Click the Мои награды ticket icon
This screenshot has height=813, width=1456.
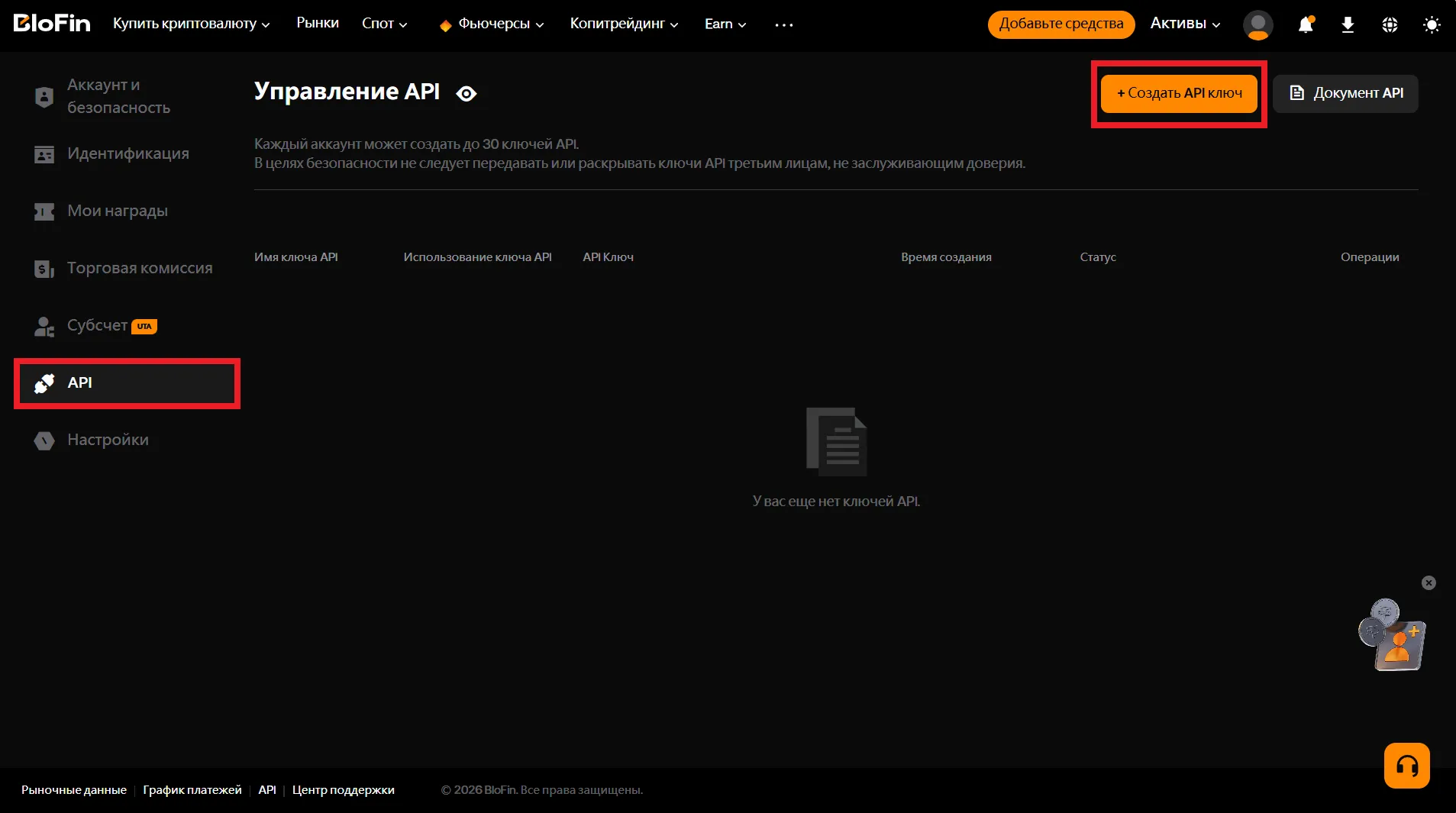[44, 211]
